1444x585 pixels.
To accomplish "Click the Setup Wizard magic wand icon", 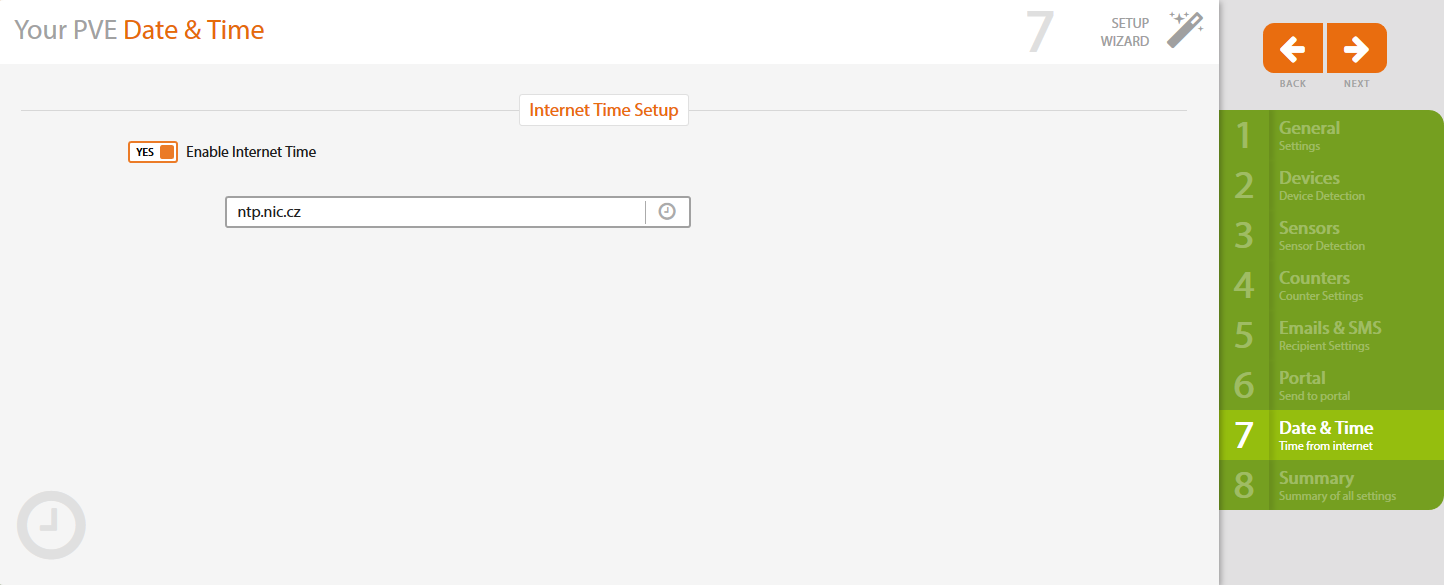I will tap(1185, 30).
